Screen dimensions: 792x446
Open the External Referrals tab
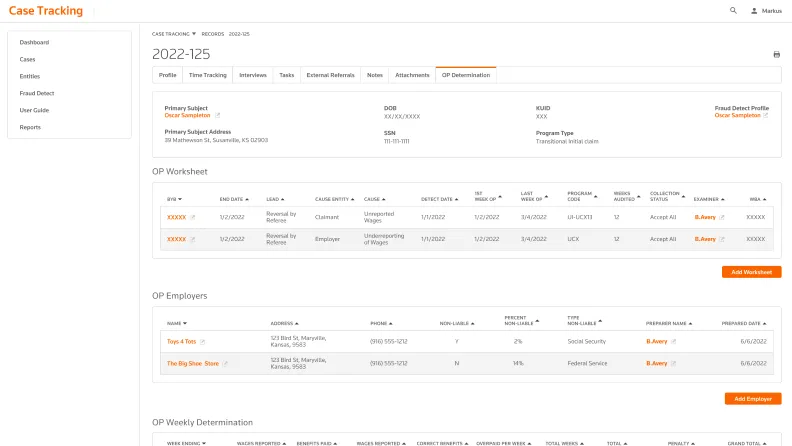(330, 75)
